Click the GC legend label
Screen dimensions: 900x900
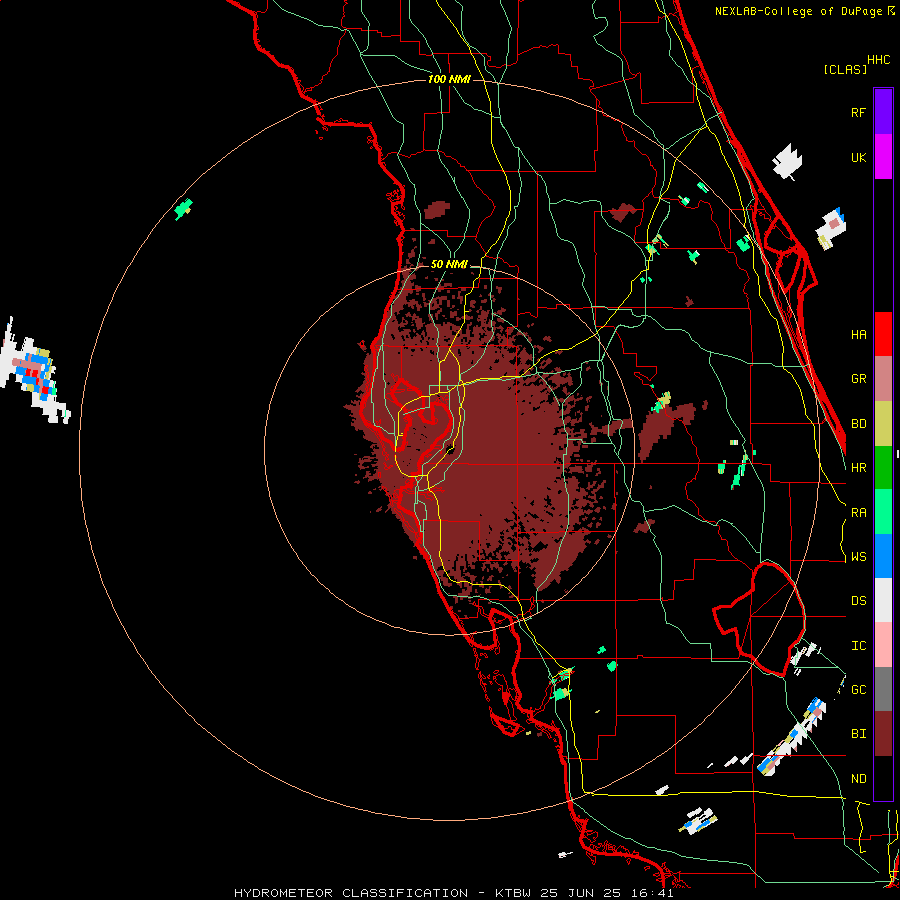click(x=858, y=690)
